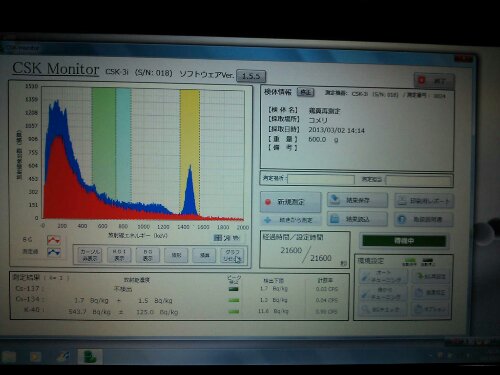Screen dimensions: 500x375
Task: Click the blue measured value curve icon
Action: click(x=54, y=252)
